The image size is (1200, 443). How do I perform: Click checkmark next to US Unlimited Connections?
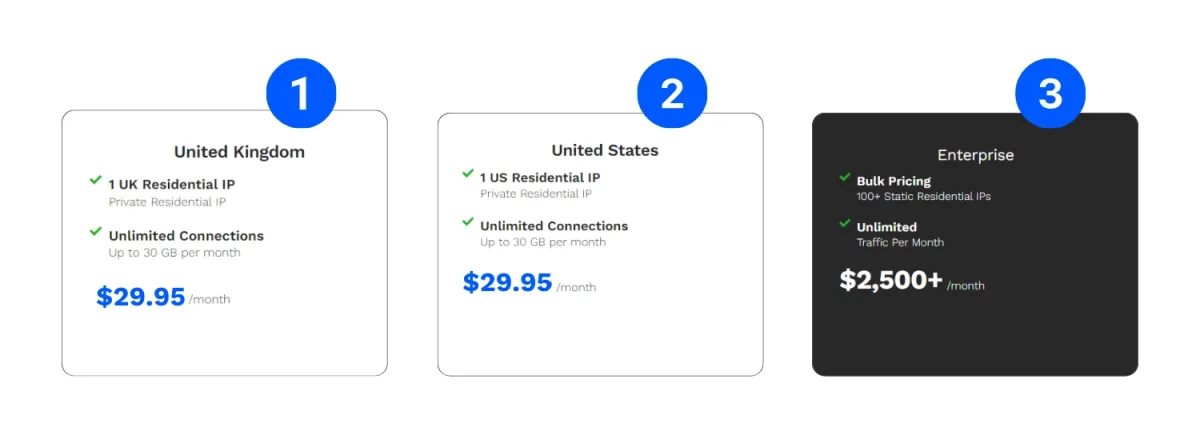pyautogui.click(x=468, y=222)
